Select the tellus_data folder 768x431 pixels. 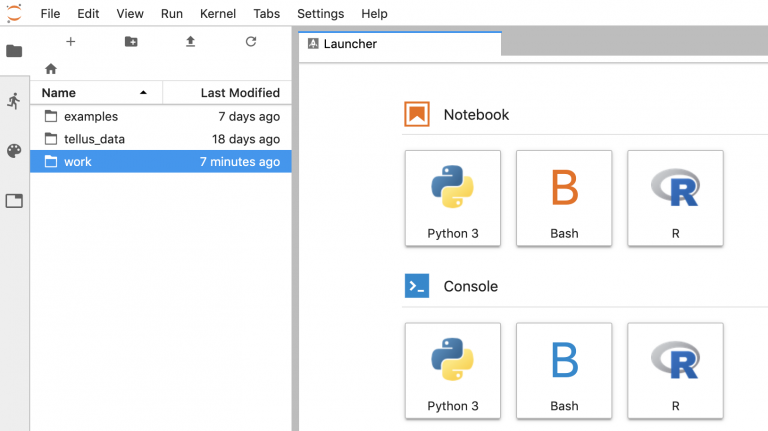point(161,139)
